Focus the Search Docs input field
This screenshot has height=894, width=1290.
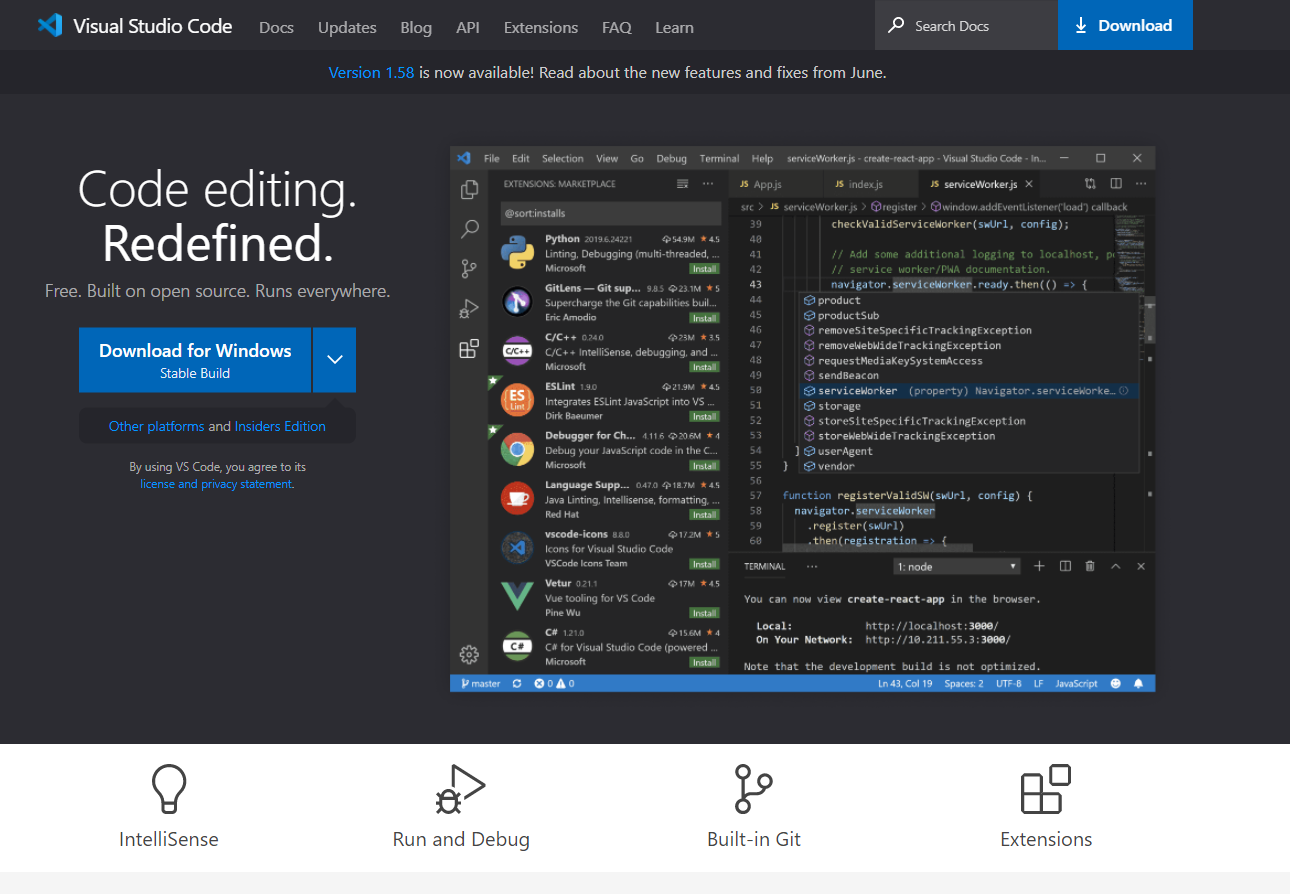coord(966,25)
